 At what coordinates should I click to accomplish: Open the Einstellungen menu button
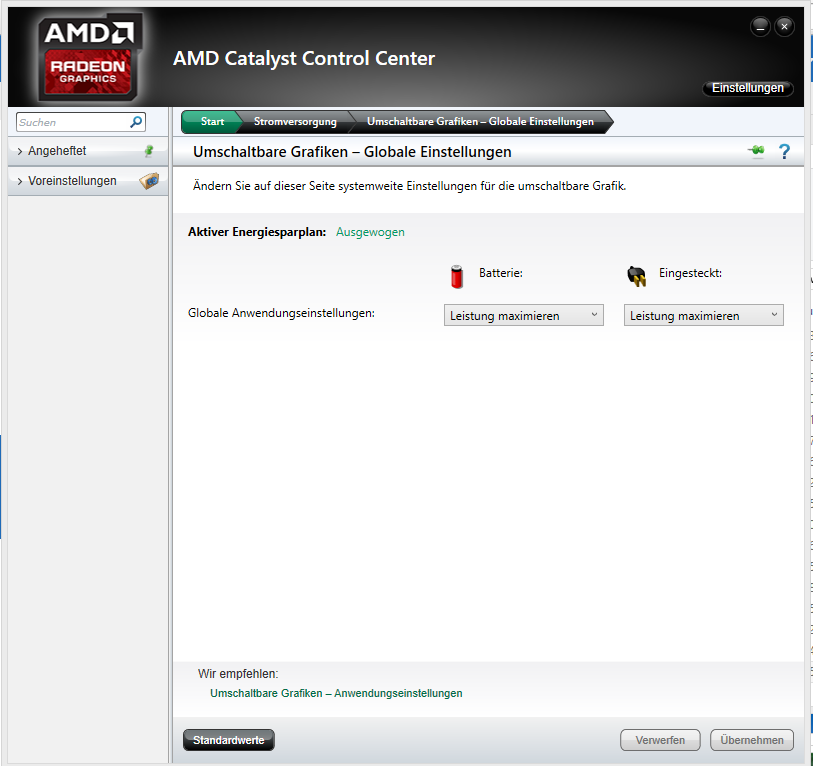tap(748, 88)
